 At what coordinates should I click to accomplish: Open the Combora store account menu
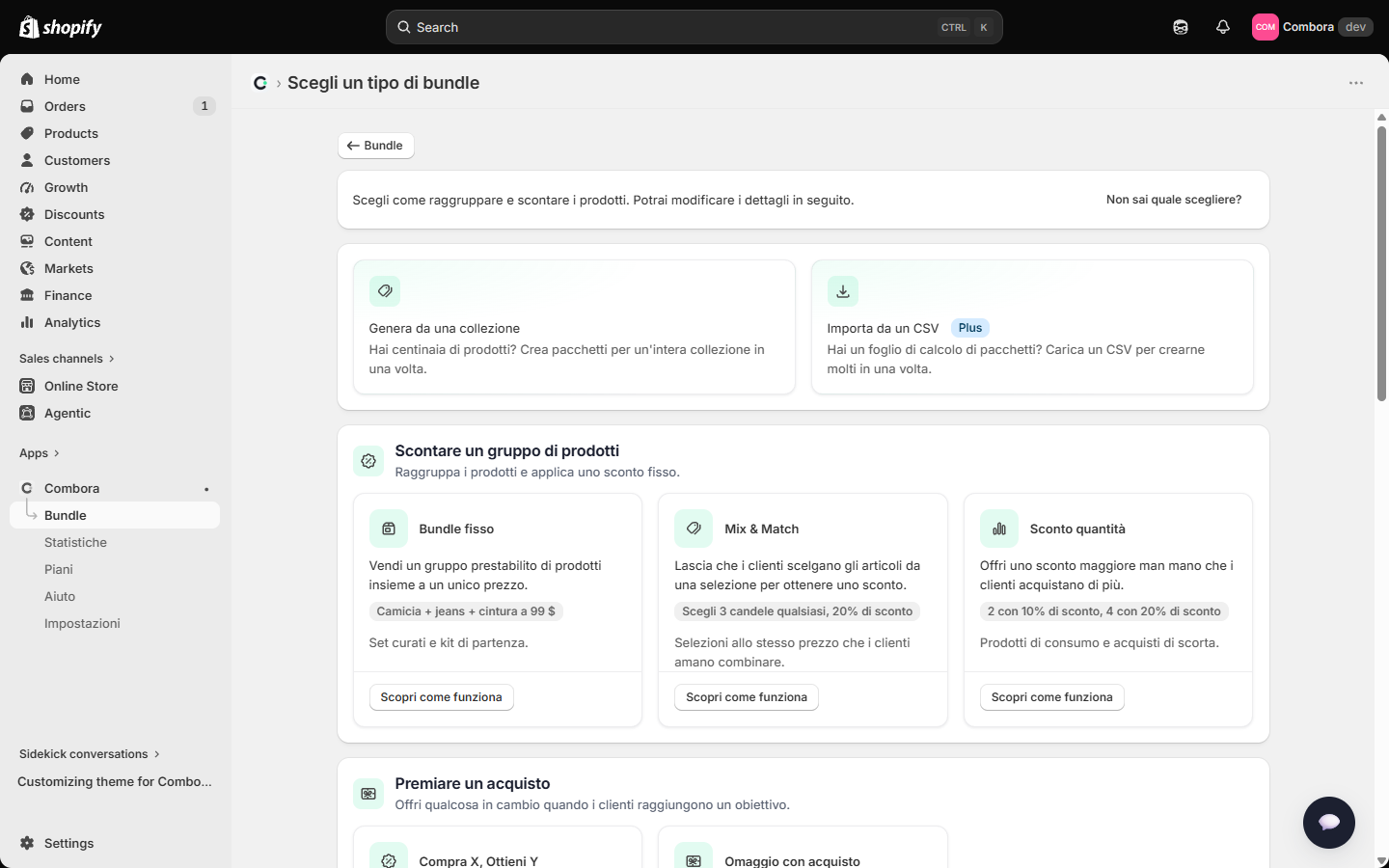click(x=1312, y=27)
